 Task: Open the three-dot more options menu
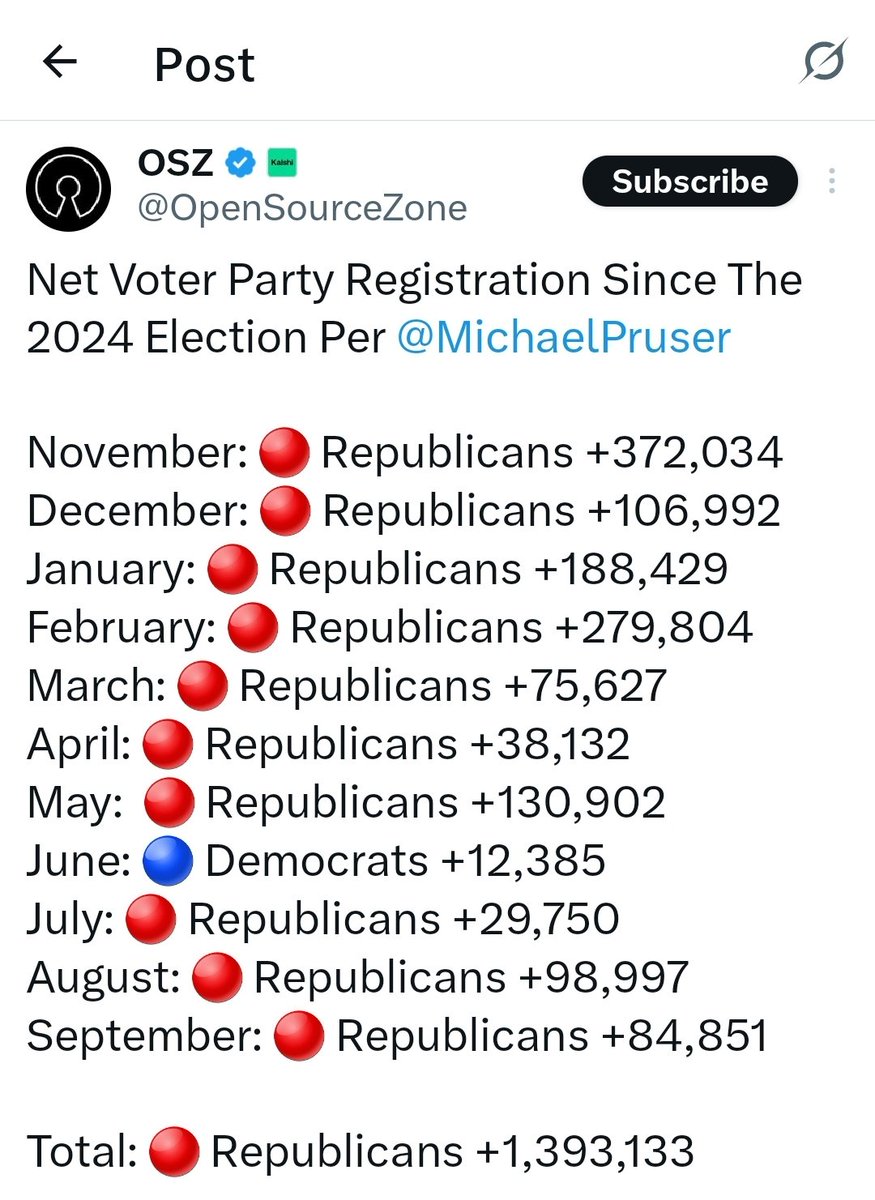click(832, 182)
